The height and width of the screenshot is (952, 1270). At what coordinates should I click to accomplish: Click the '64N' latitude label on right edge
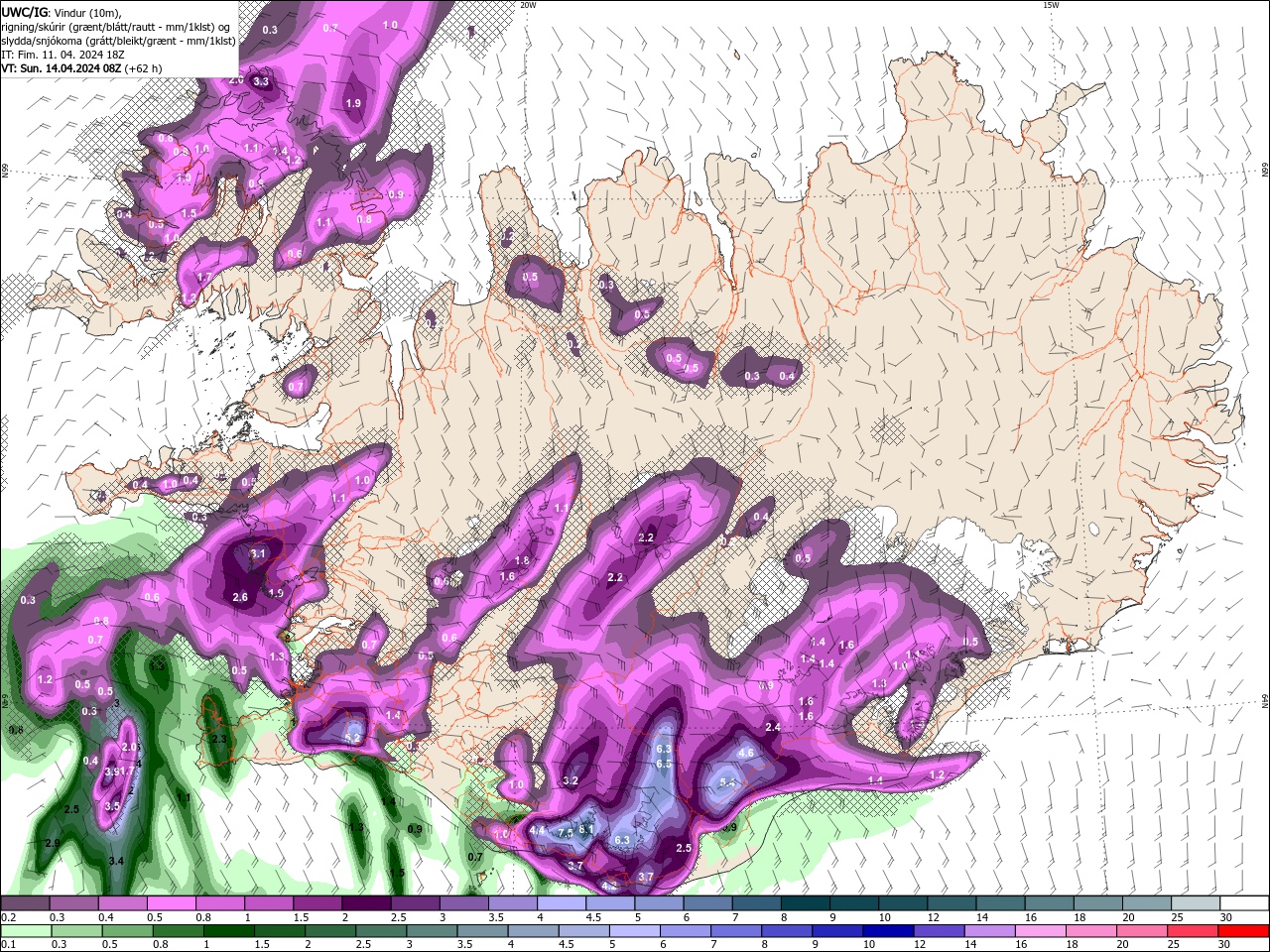click(1265, 701)
